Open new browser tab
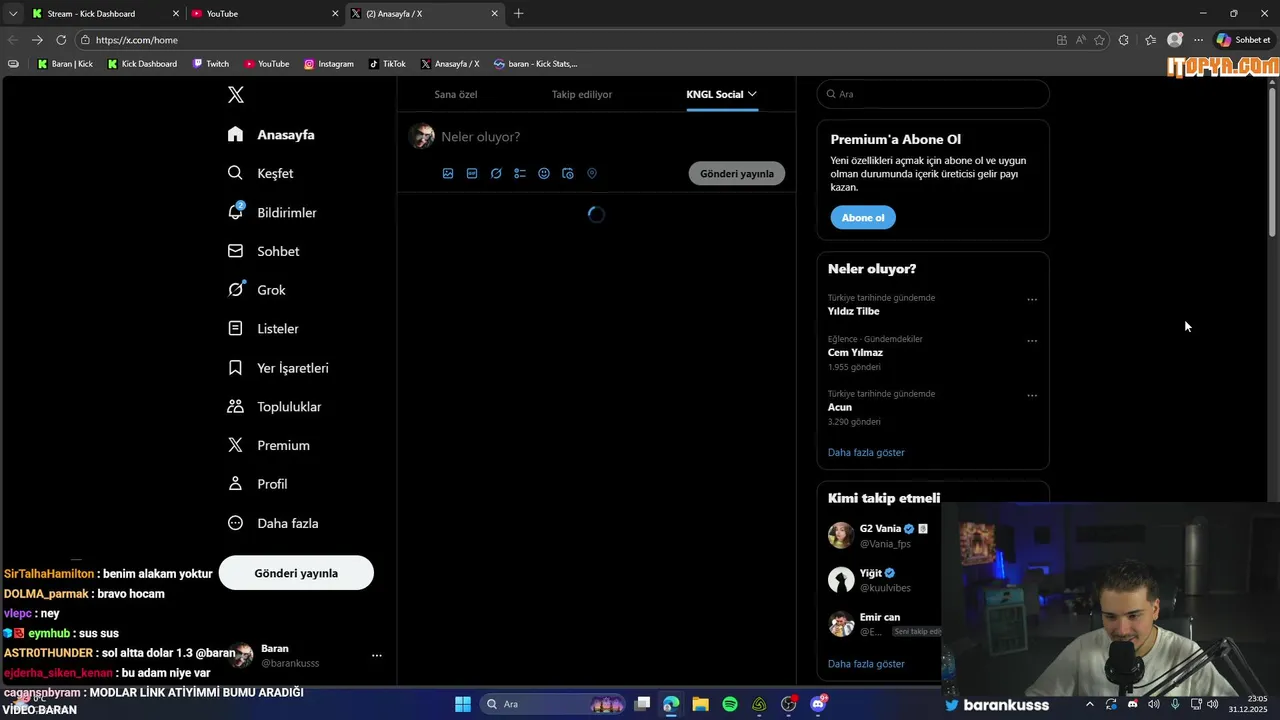 [518, 14]
